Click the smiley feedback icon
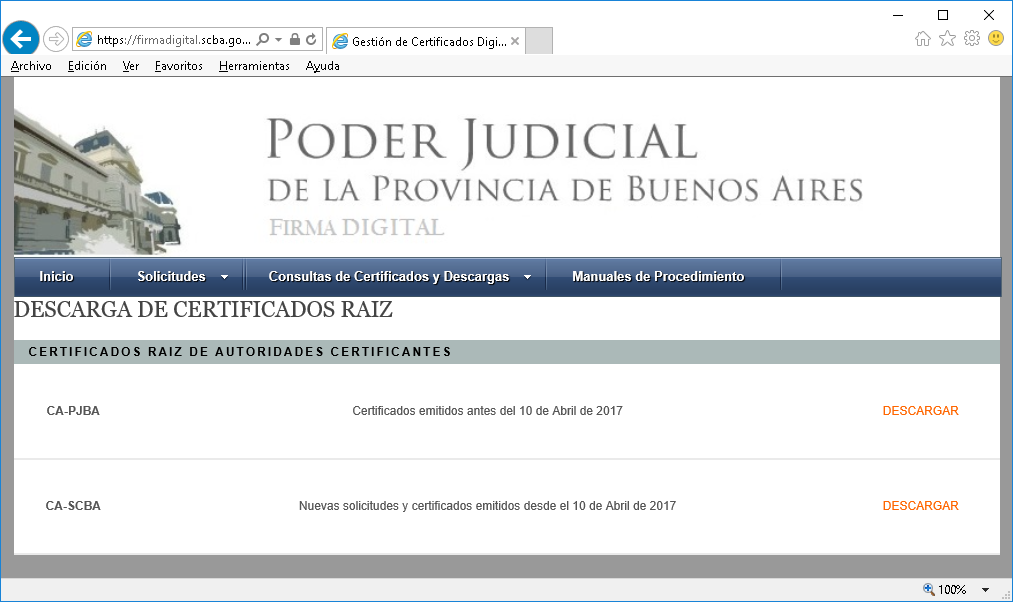Viewport: 1013px width, 602px height. click(x=995, y=39)
